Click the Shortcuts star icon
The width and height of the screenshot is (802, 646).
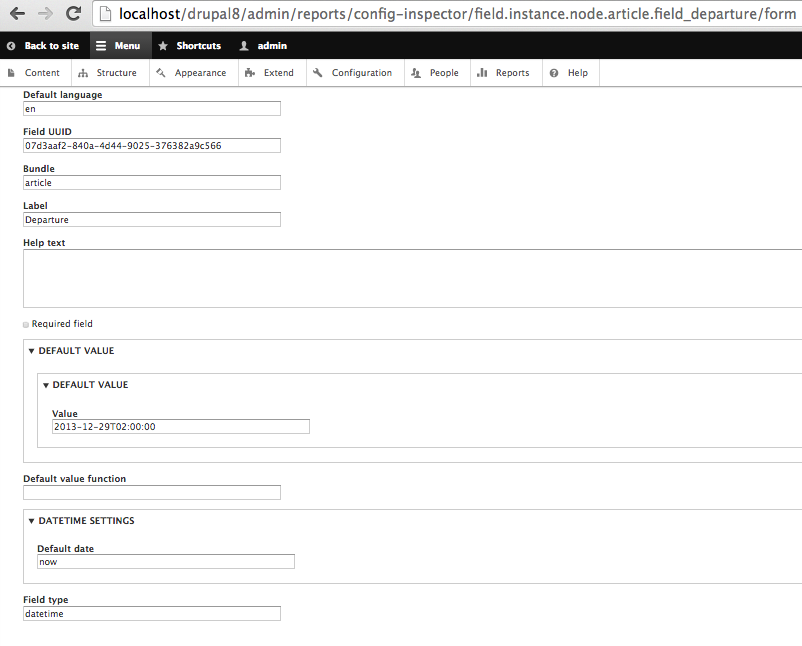coord(163,45)
